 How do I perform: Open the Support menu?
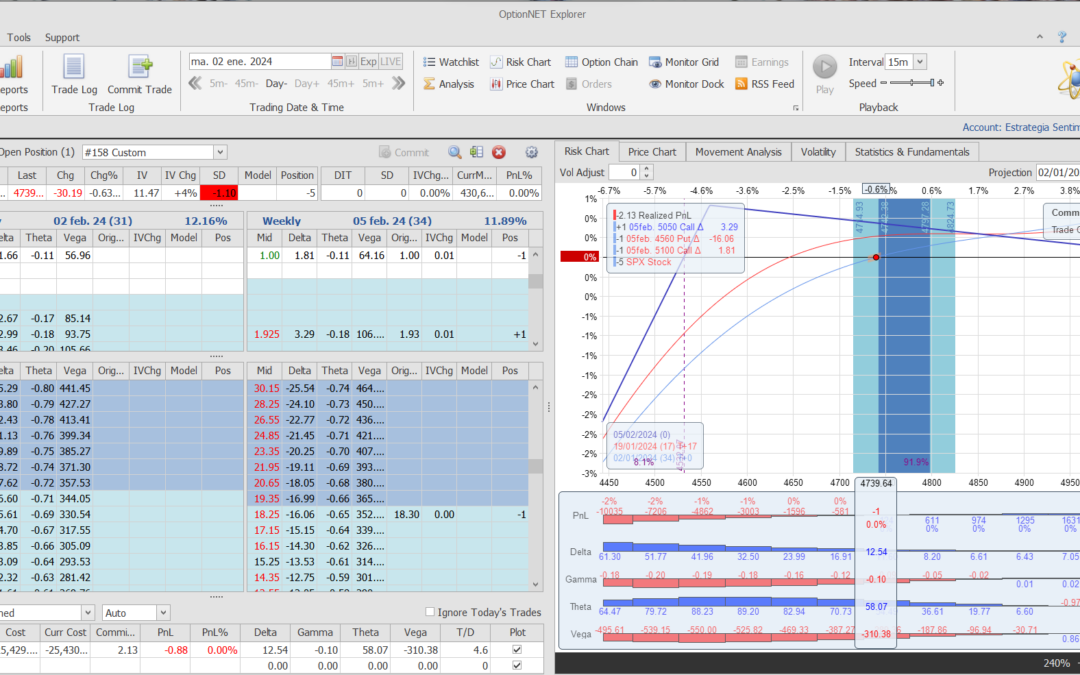click(x=62, y=37)
